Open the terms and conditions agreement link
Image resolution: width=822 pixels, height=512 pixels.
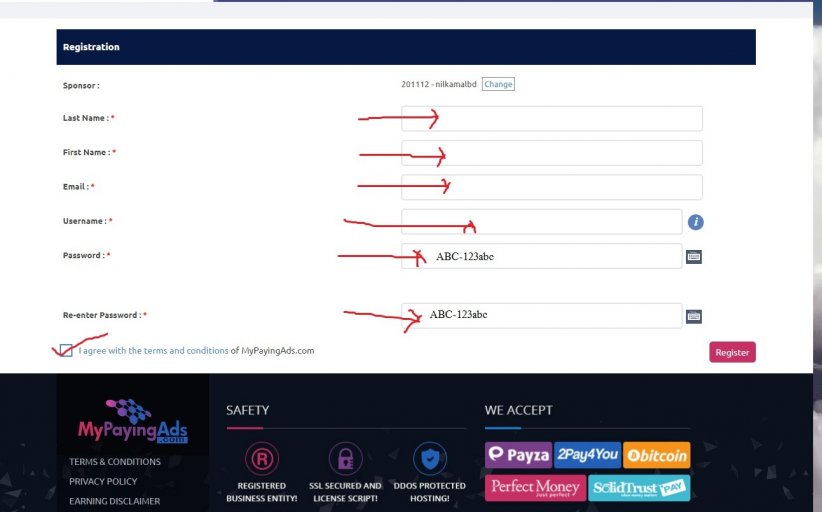(x=153, y=351)
